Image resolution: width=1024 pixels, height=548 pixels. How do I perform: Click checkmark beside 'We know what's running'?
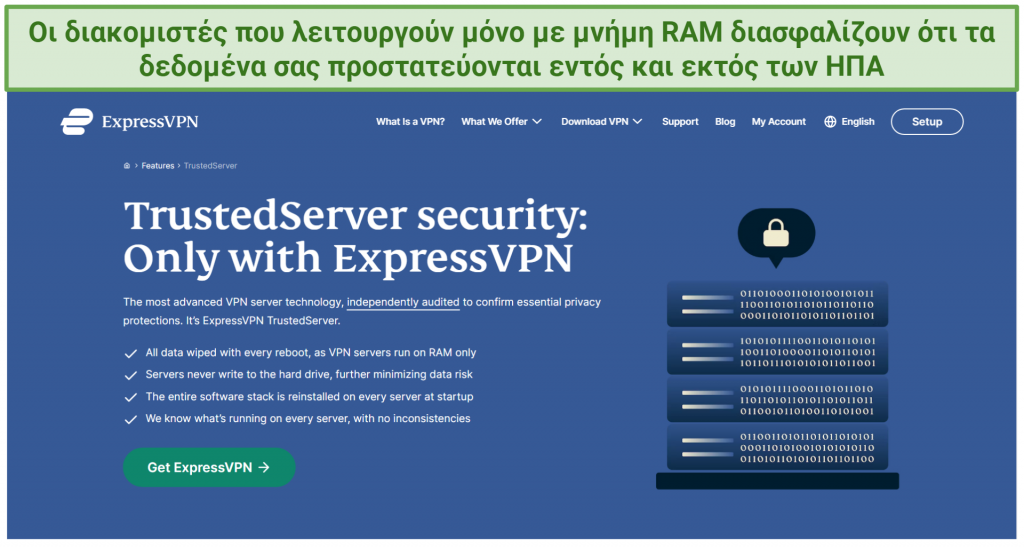[x=131, y=419]
